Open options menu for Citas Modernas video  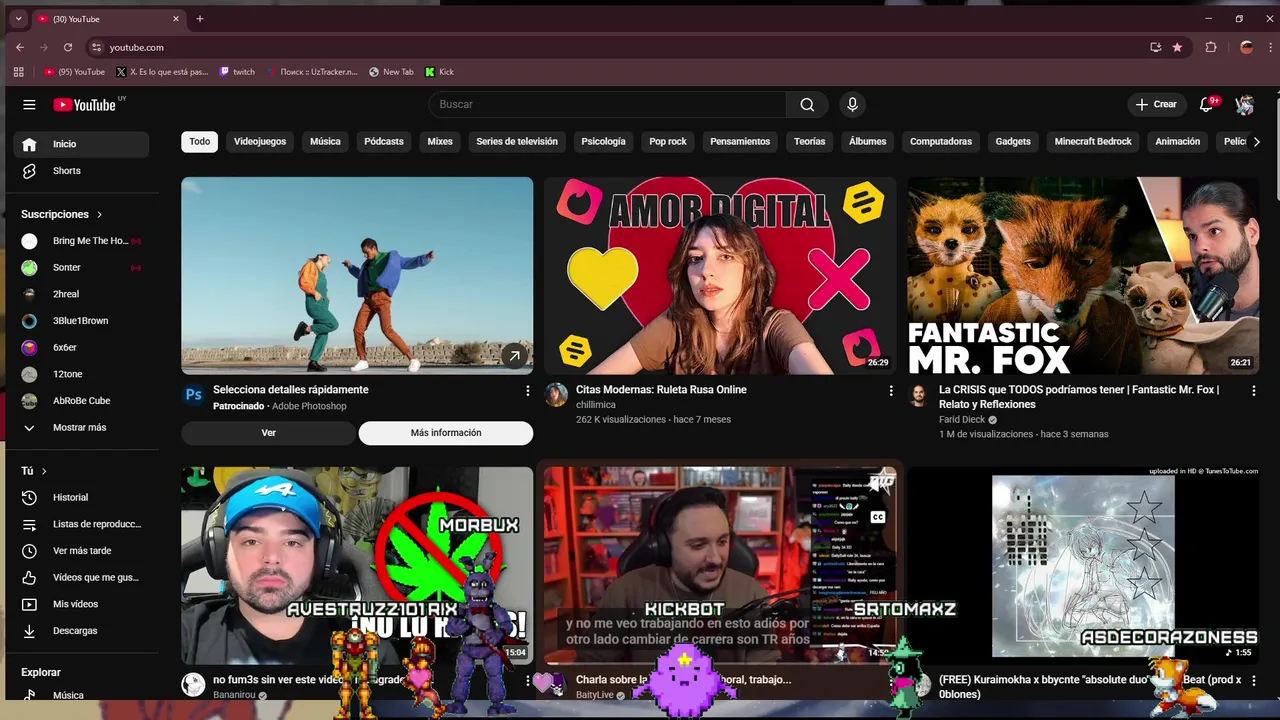[x=891, y=391]
